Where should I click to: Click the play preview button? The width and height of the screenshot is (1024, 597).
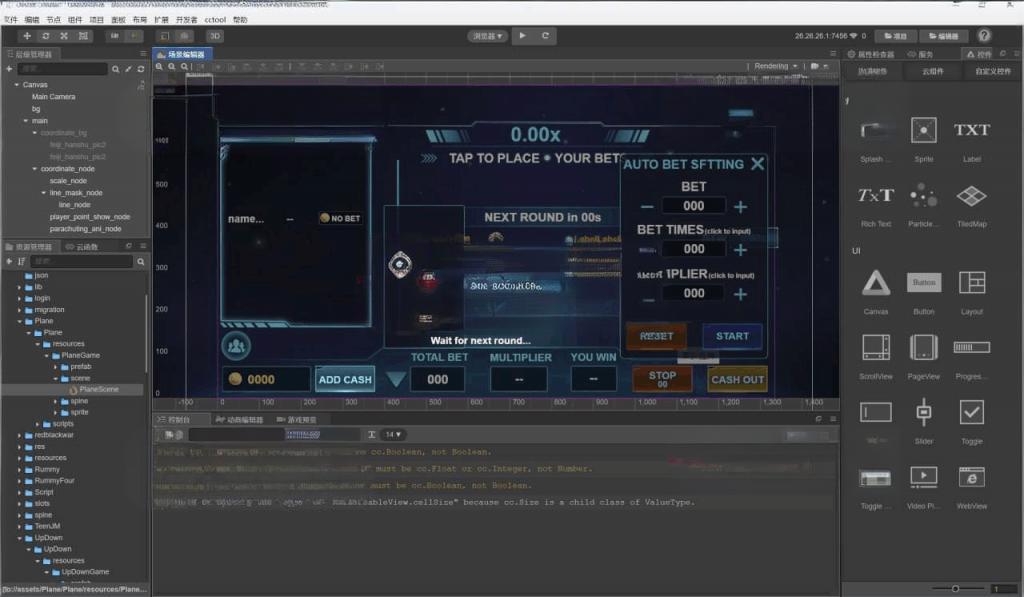pos(522,36)
